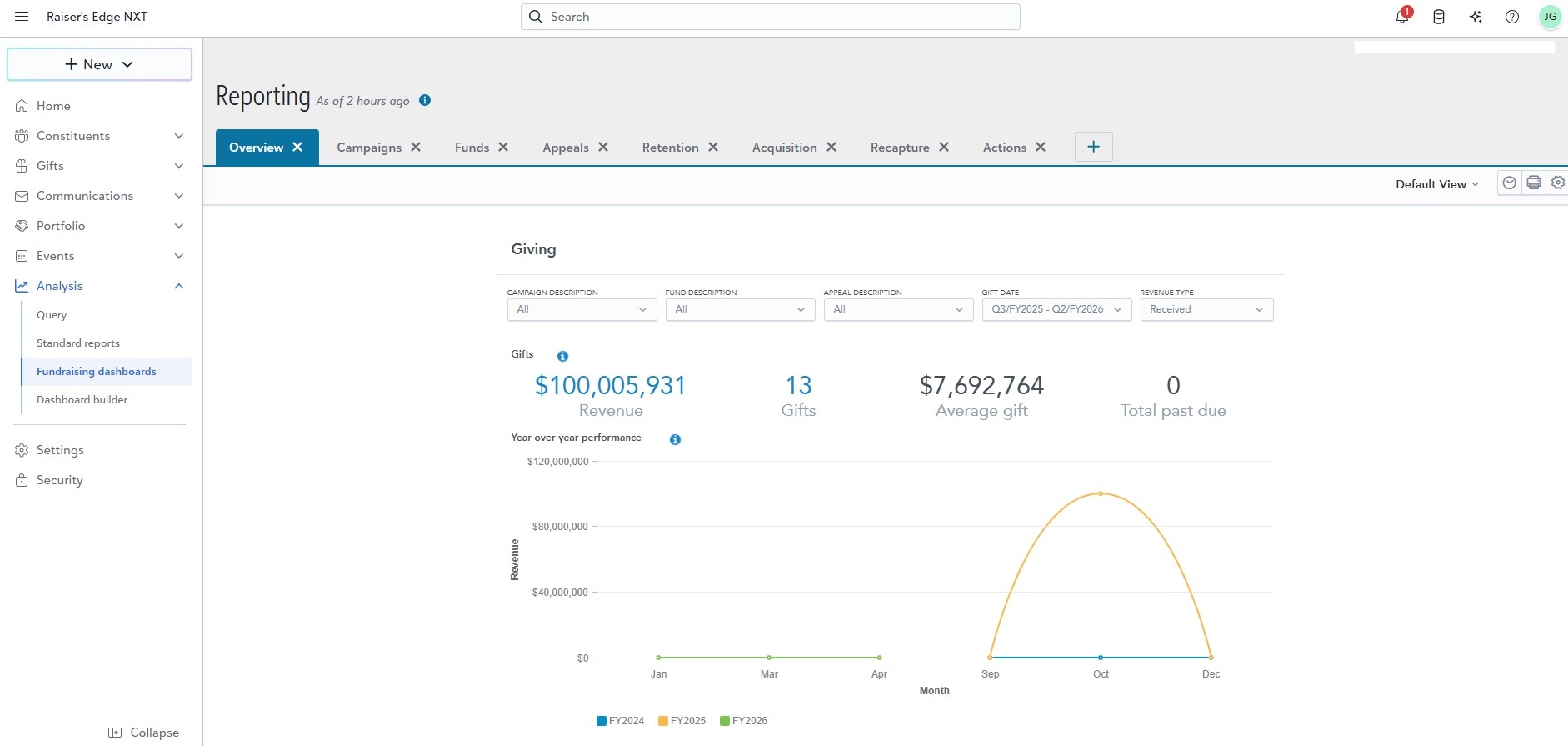1568x746 pixels.
Task: Open Query under Analysis
Action: pos(52,315)
